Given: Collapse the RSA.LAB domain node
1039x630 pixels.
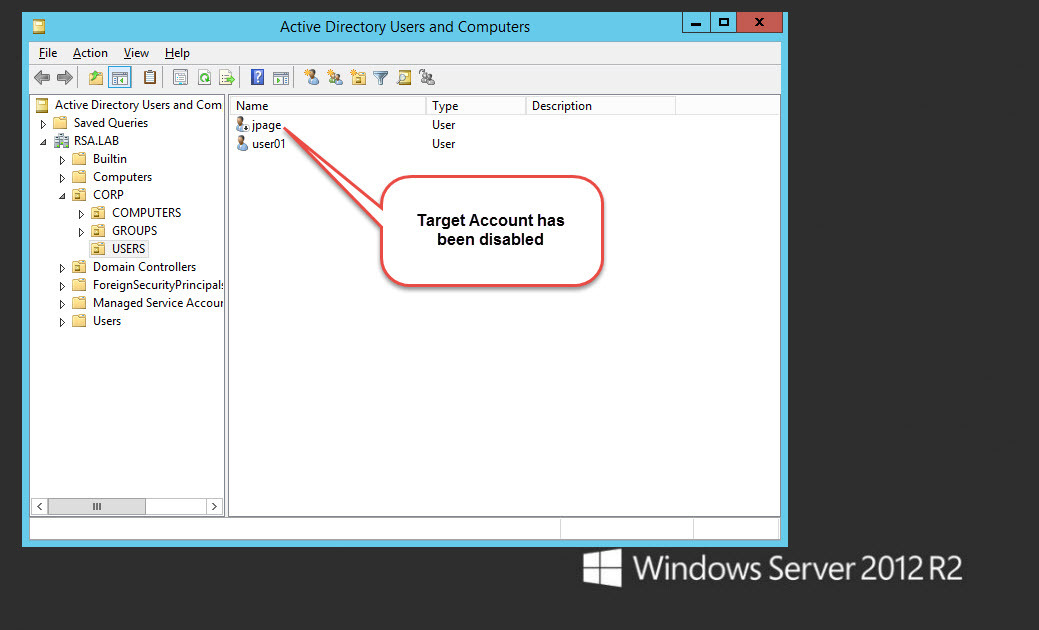Looking at the screenshot, I should [43, 142].
